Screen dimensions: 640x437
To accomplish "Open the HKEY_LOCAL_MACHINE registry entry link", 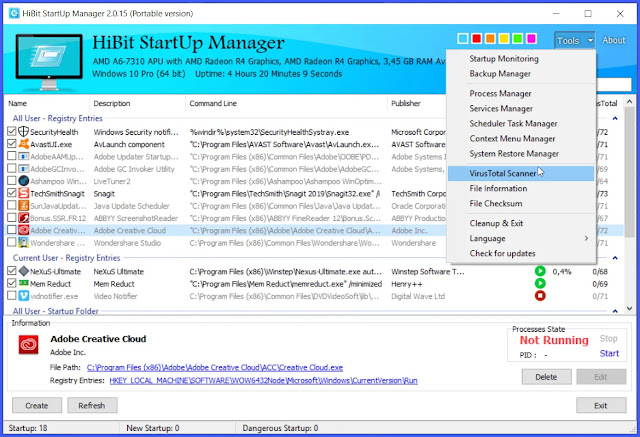I will (x=264, y=381).
